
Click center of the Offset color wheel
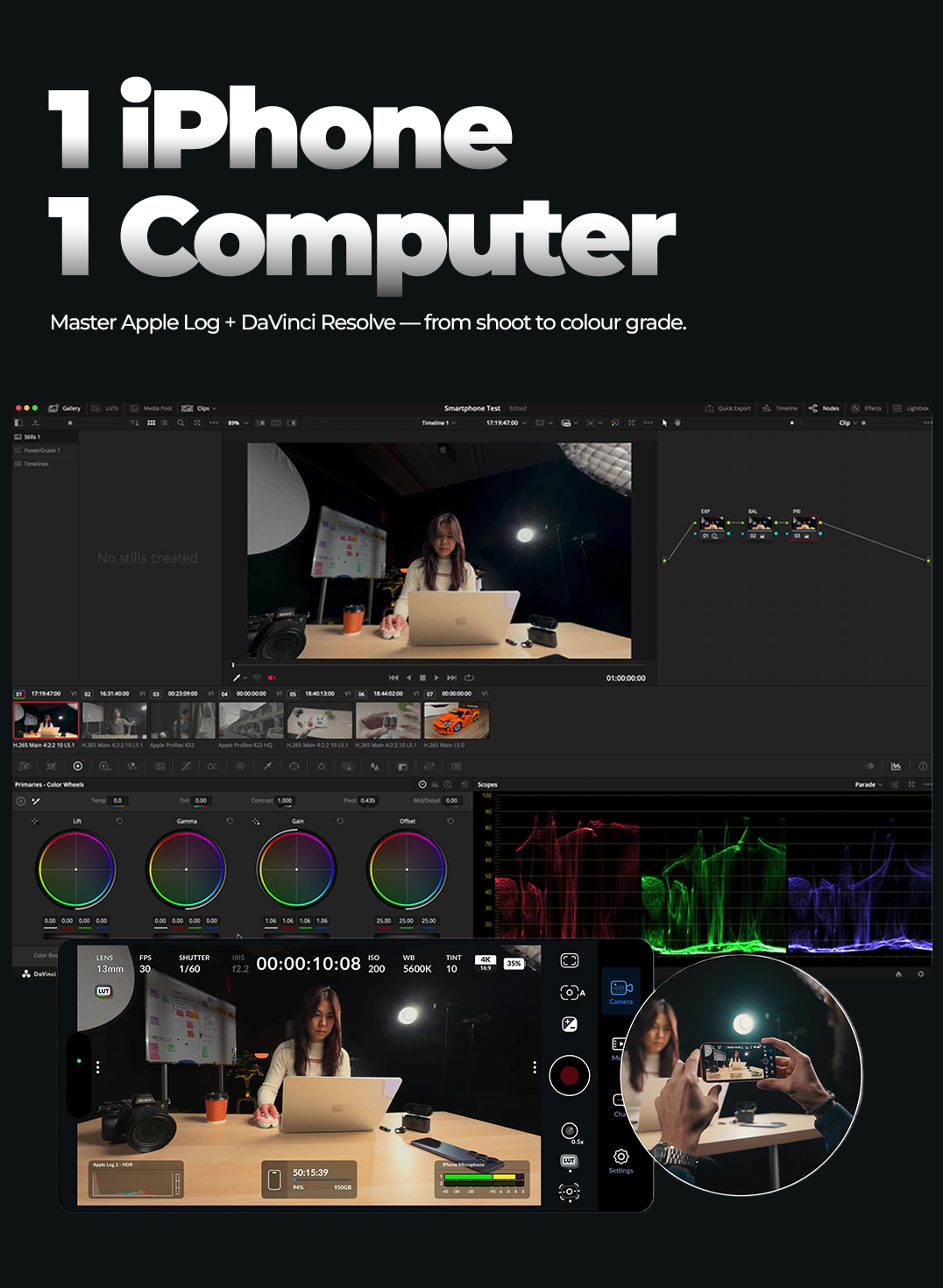[x=408, y=869]
